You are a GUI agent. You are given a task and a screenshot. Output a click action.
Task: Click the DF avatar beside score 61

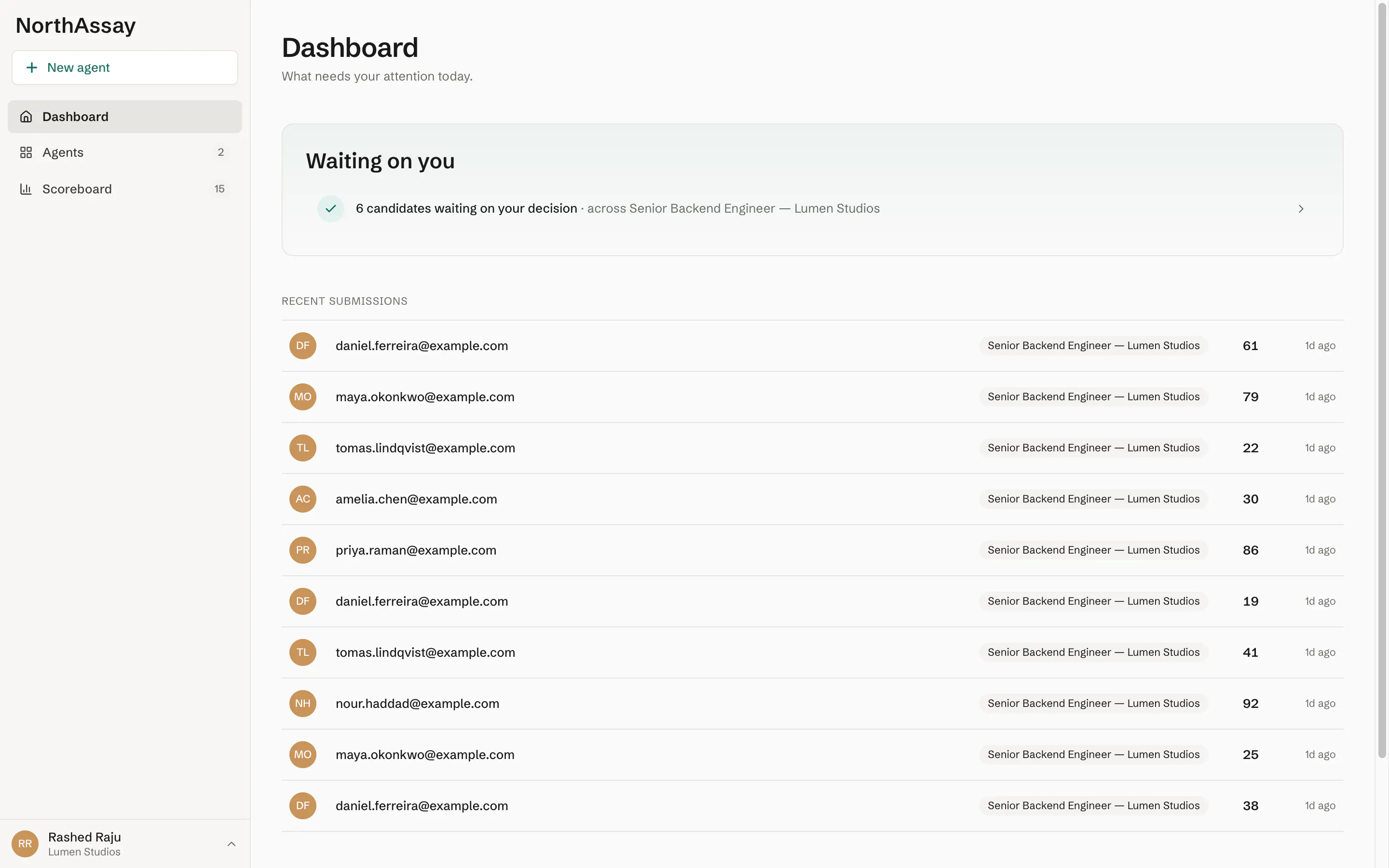302,346
